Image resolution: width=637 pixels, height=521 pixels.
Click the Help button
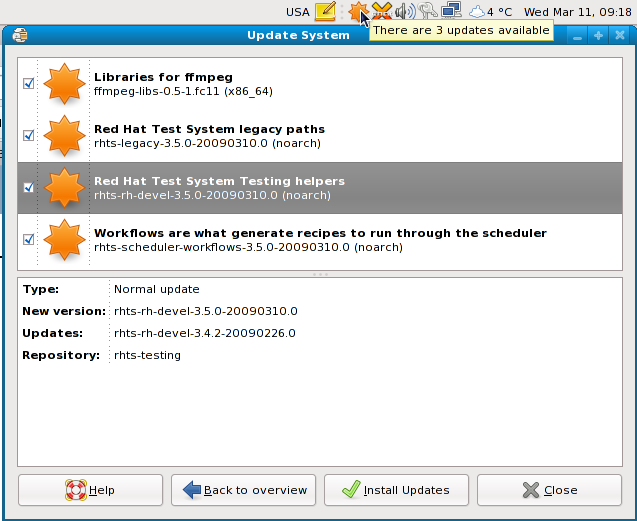coord(91,490)
